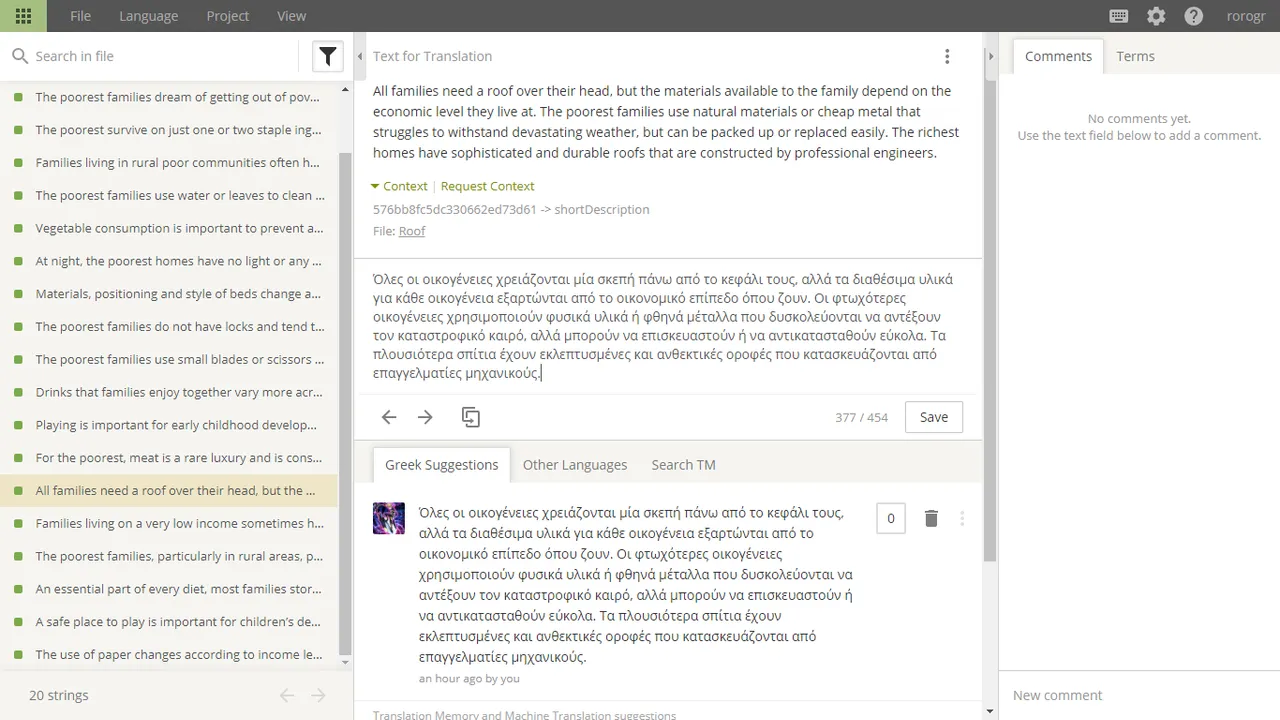Go to previous string arrow
1280x720 pixels.
pyautogui.click(x=389, y=417)
